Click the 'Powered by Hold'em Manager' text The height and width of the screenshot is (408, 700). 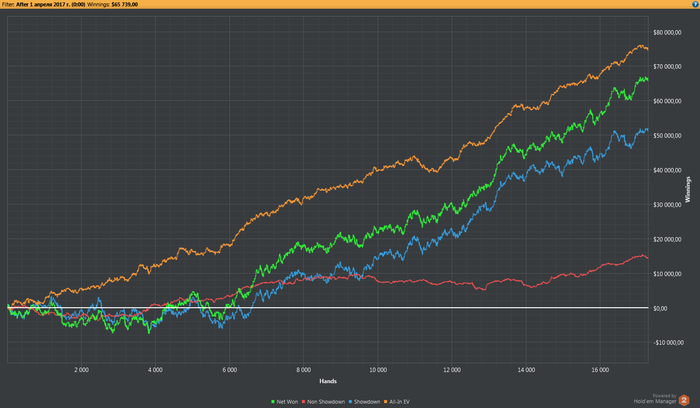(655, 399)
